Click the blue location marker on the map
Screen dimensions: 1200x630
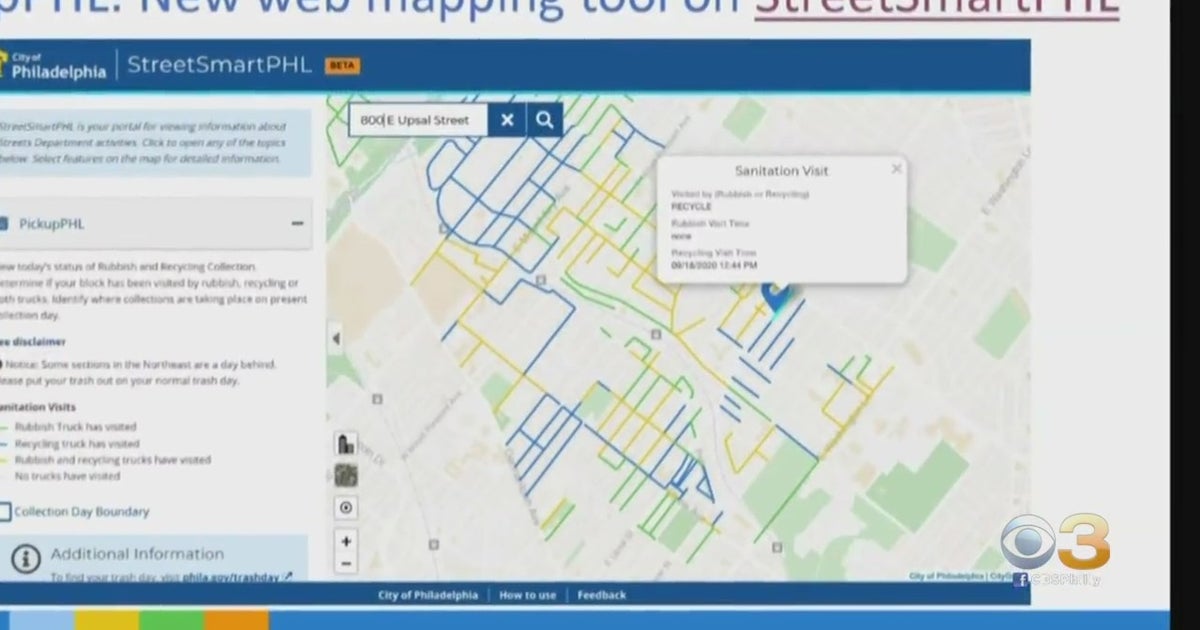[x=776, y=295]
